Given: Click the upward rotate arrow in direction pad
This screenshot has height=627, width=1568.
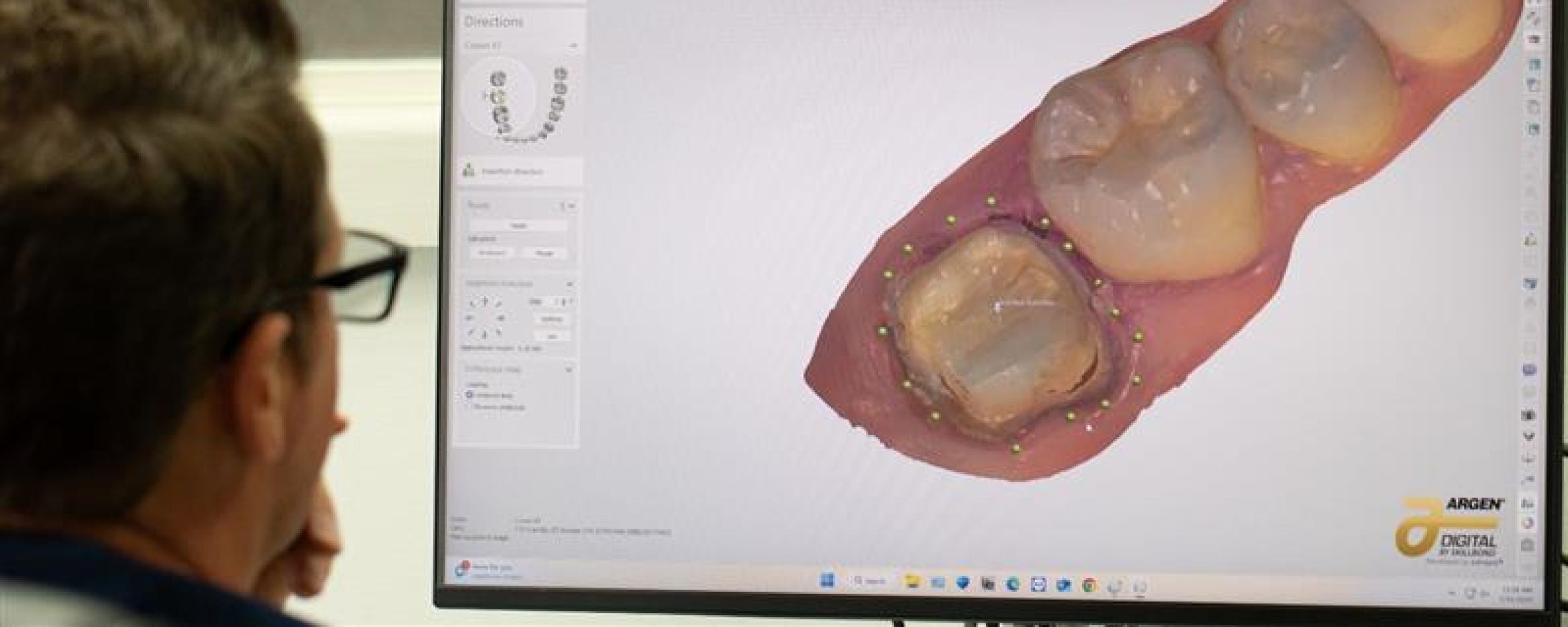Looking at the screenshot, I should pos(485,302).
